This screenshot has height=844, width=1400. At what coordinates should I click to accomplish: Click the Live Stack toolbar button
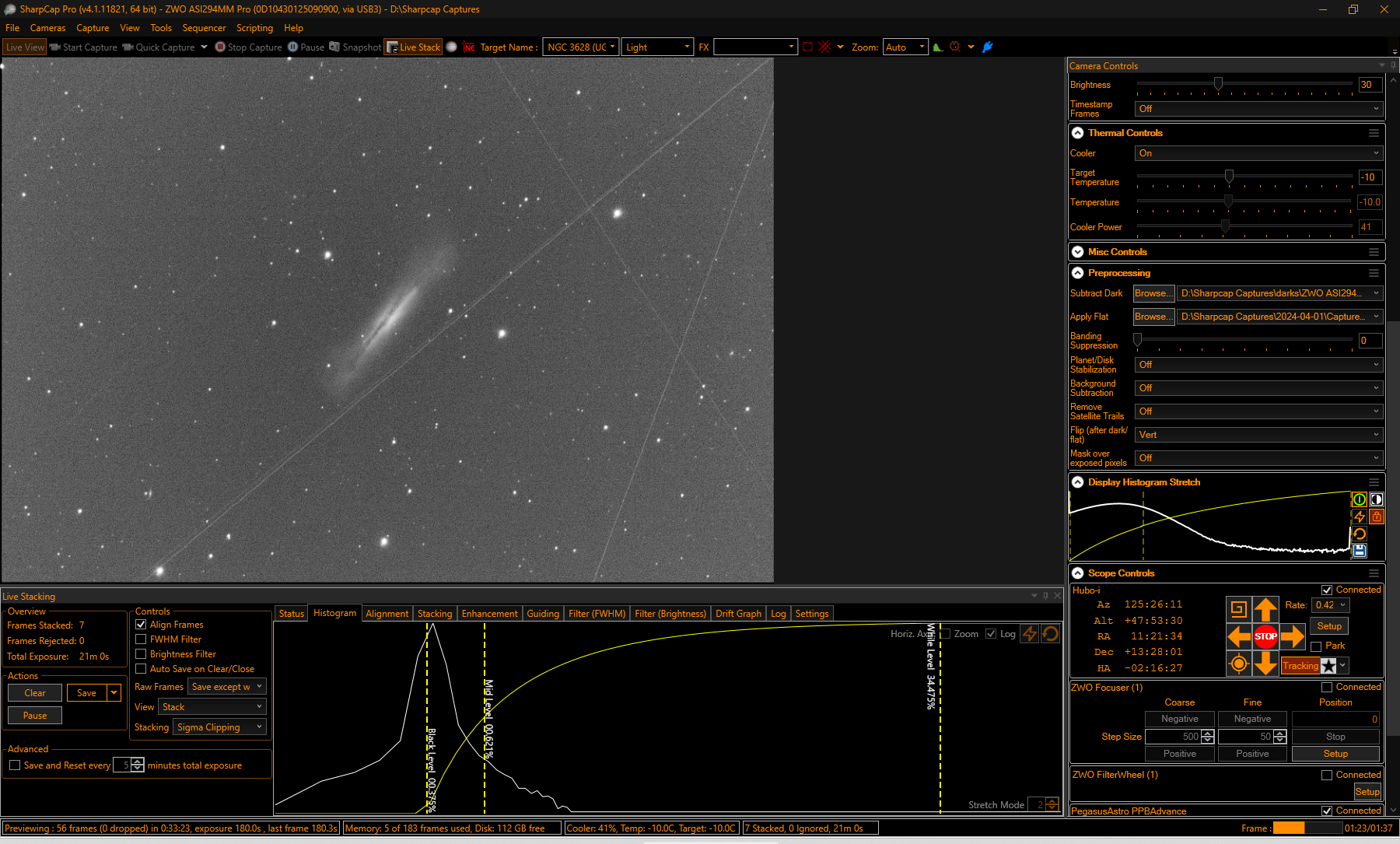[x=413, y=47]
